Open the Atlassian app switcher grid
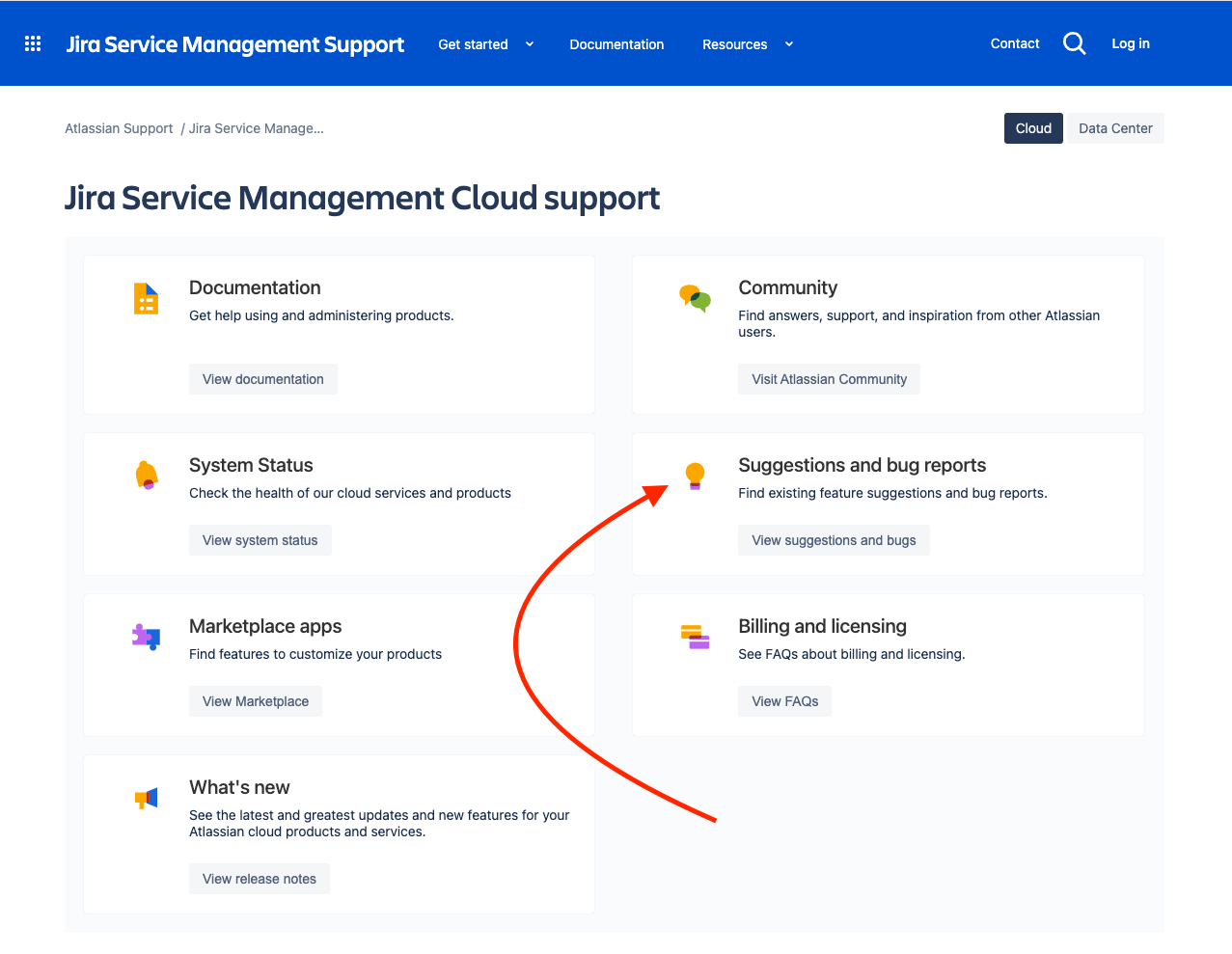Viewport: 1232px width, 954px height. (x=32, y=43)
